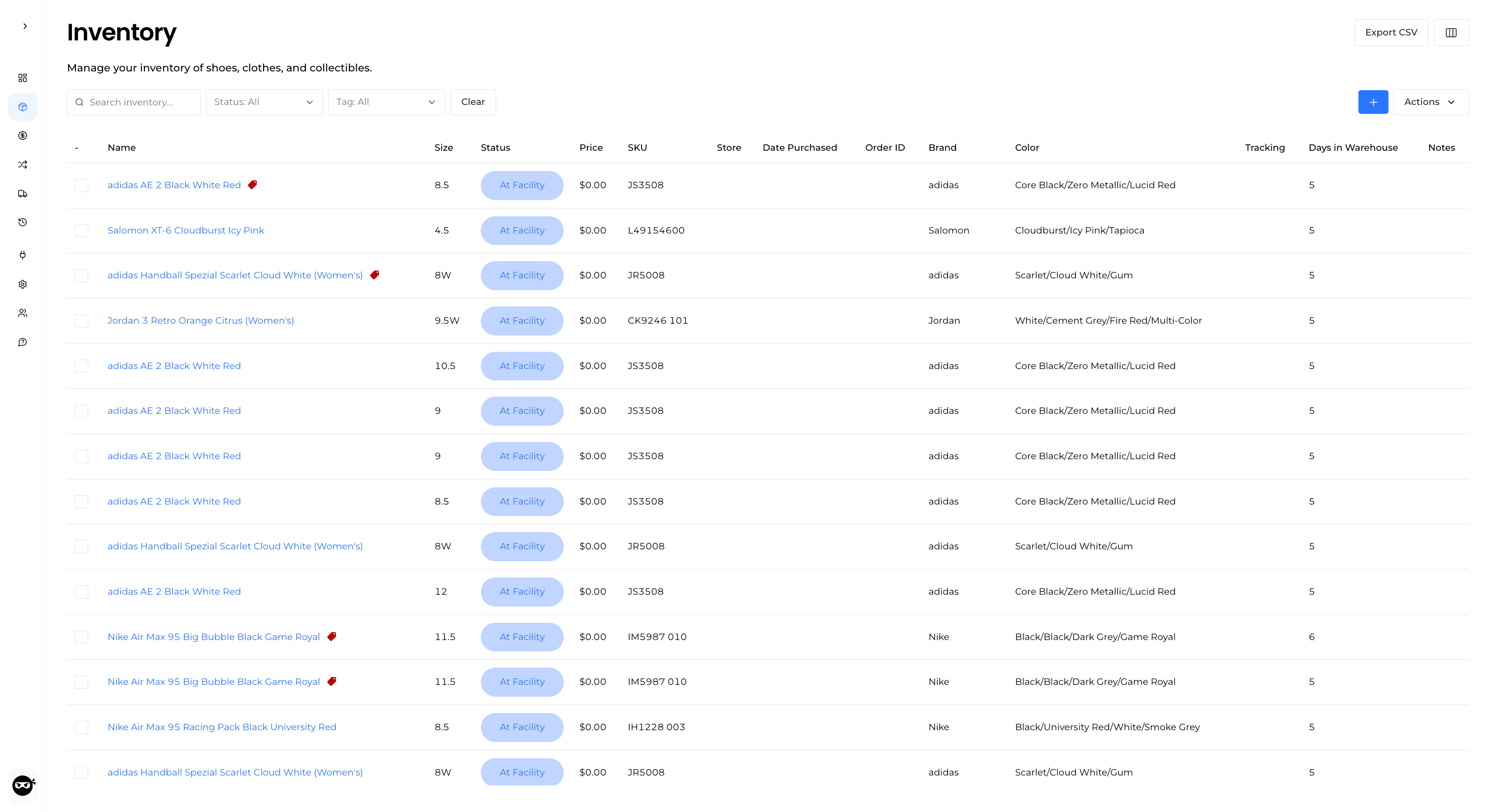
Task: Sort by Days in Warehouse column header
Action: tap(1353, 147)
